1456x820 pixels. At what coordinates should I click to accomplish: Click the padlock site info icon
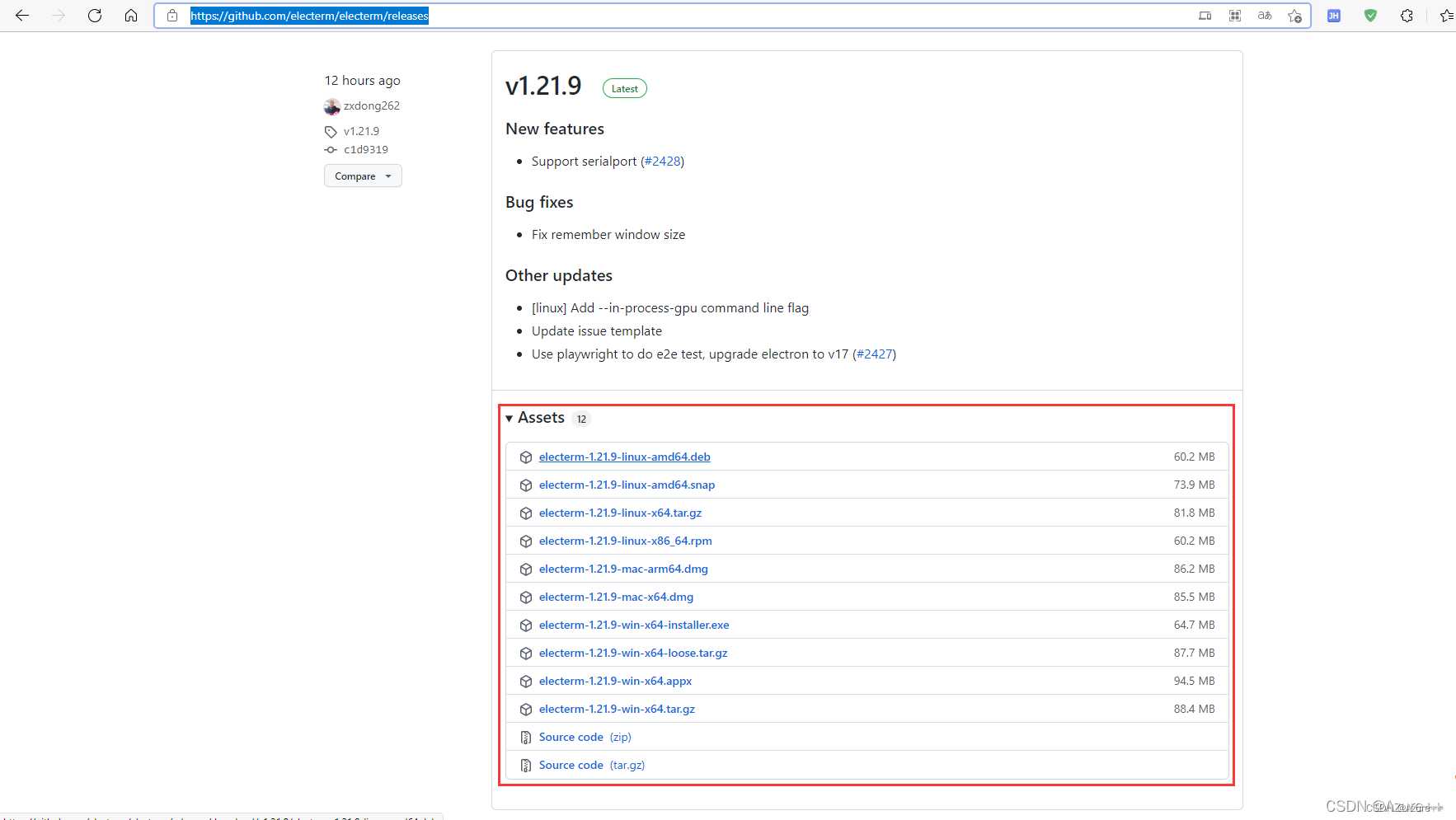(x=172, y=16)
